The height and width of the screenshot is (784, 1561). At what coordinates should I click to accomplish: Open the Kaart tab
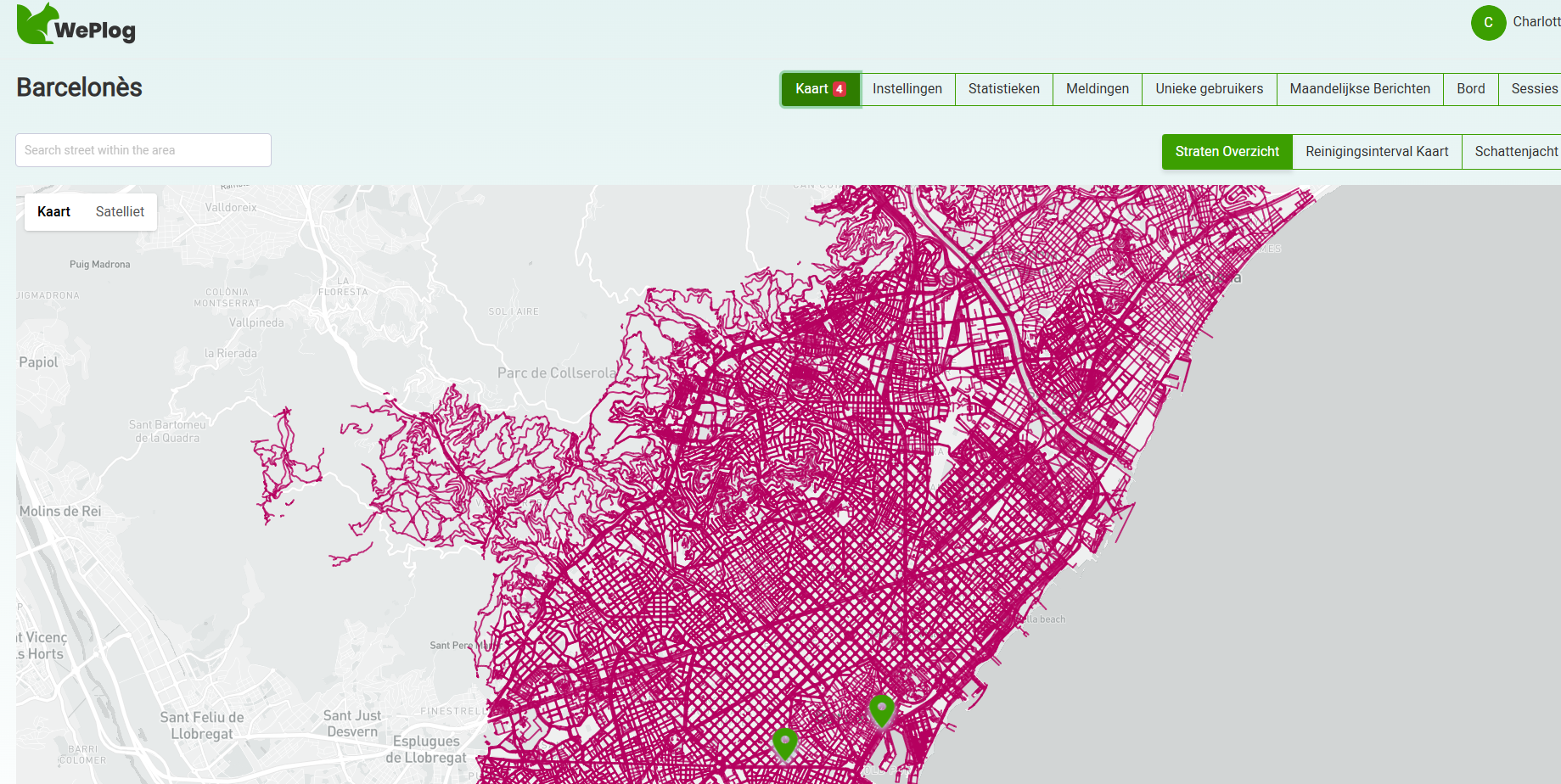tap(811, 89)
